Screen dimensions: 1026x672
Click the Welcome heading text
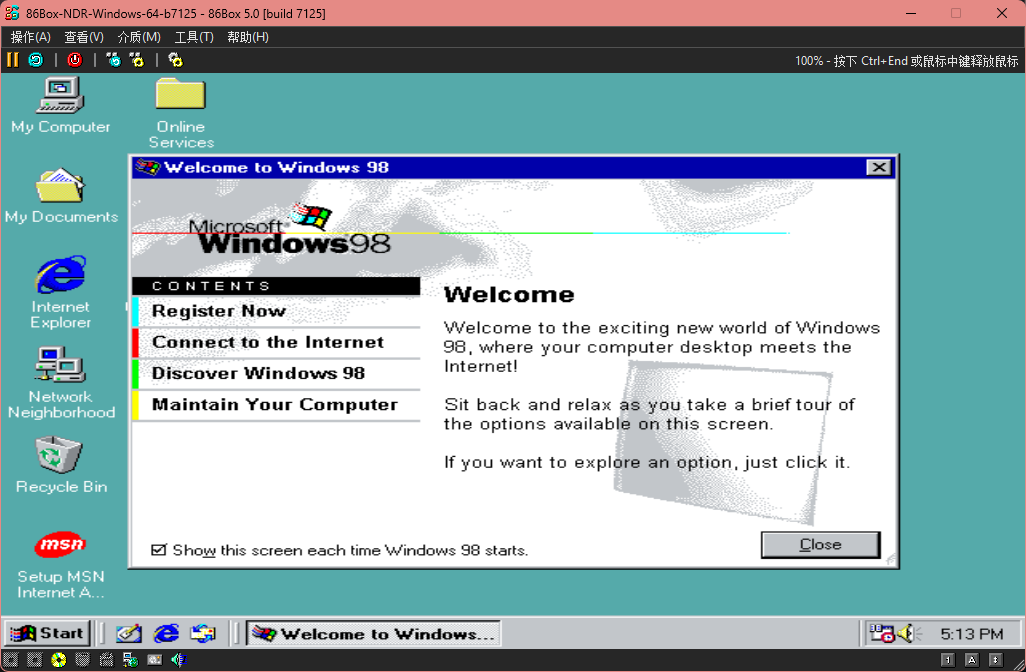[x=508, y=295]
